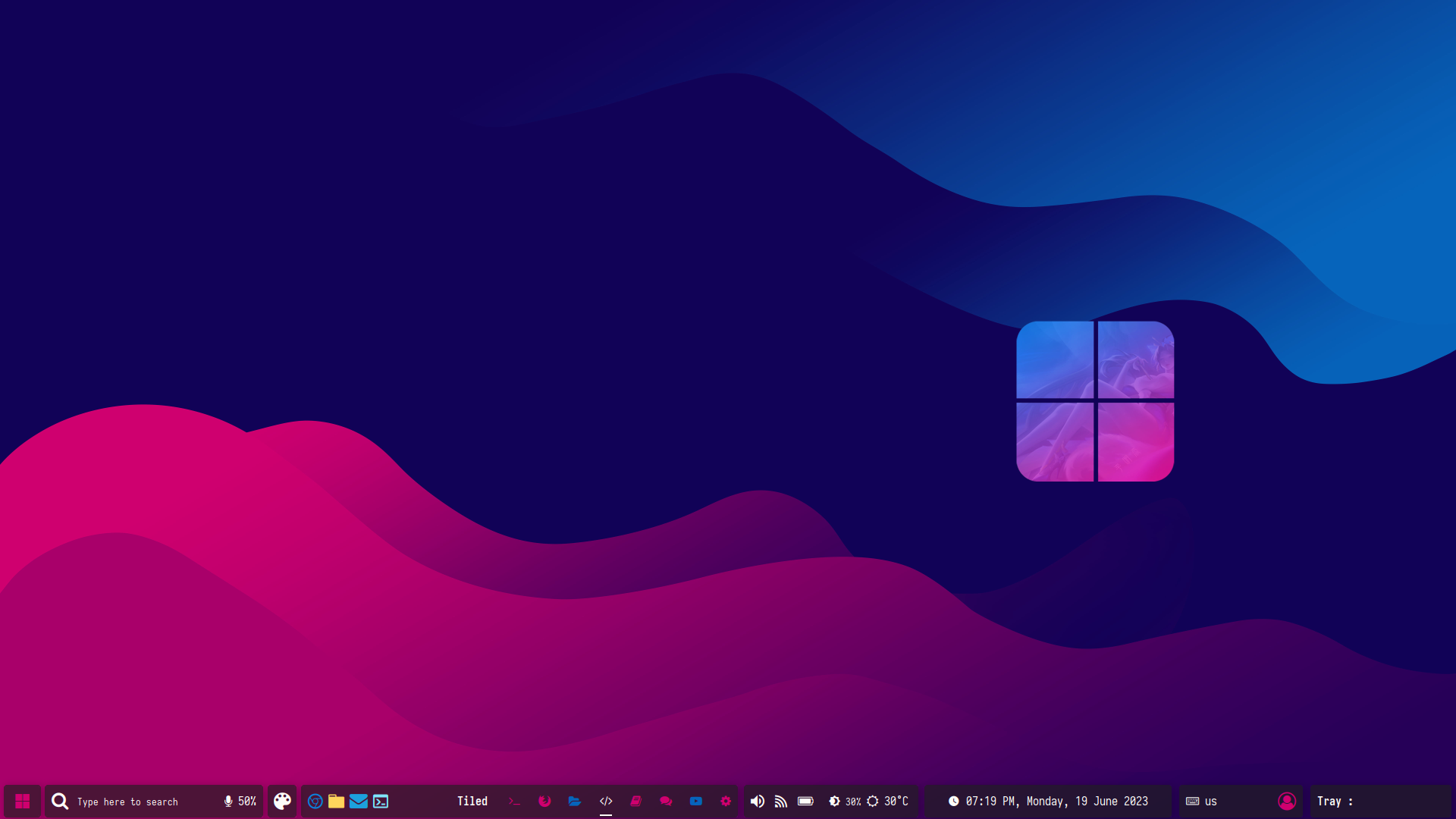Switch to the Firefox workspace
Screen dimensions: 1456x819
(544, 801)
